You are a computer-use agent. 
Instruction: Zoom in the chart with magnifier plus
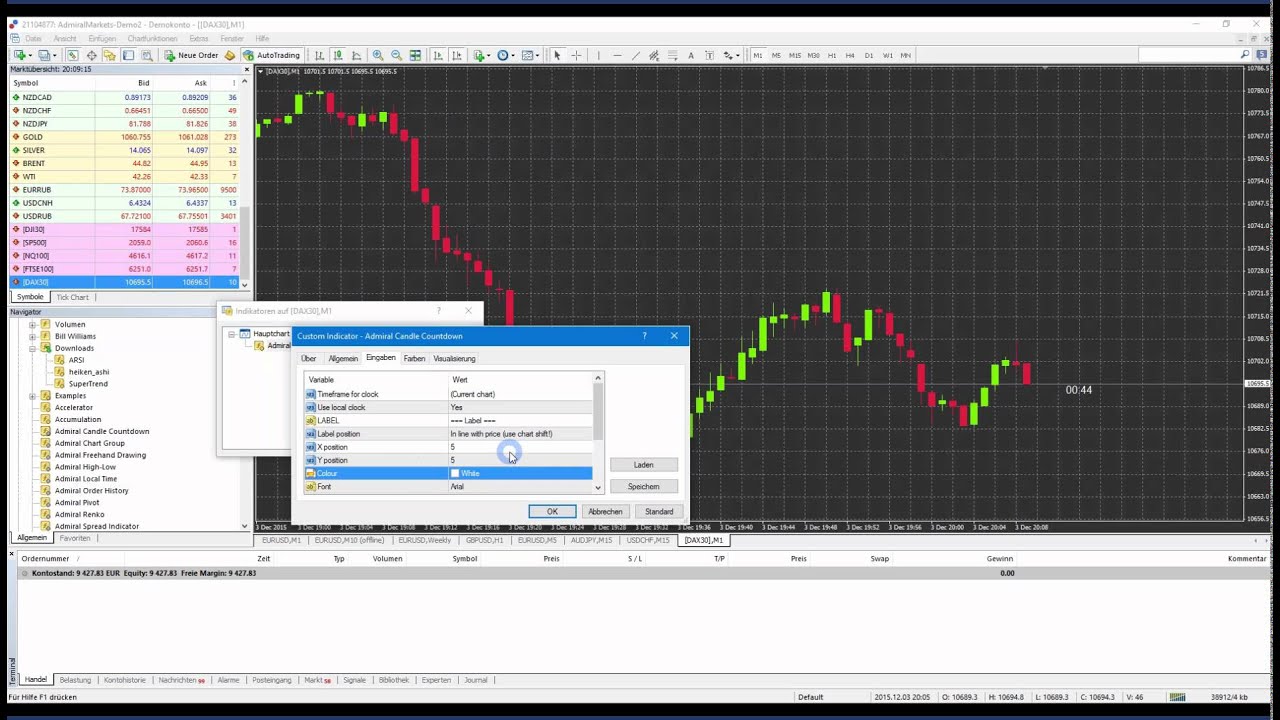pyautogui.click(x=378, y=55)
